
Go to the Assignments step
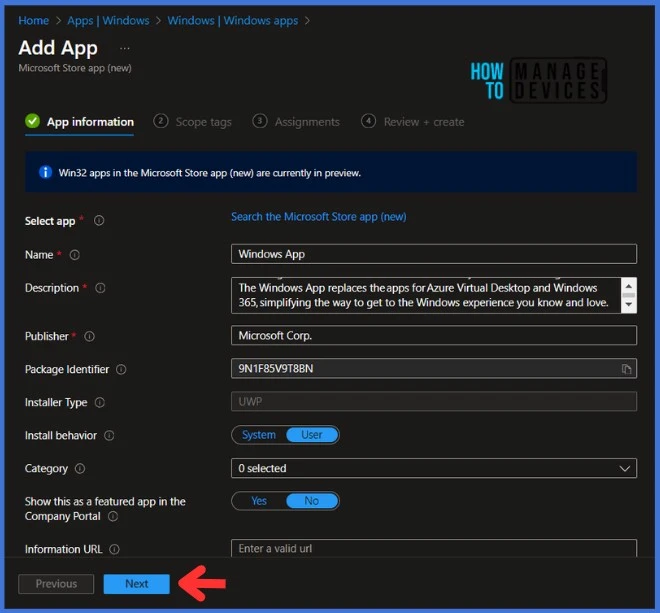click(x=296, y=122)
